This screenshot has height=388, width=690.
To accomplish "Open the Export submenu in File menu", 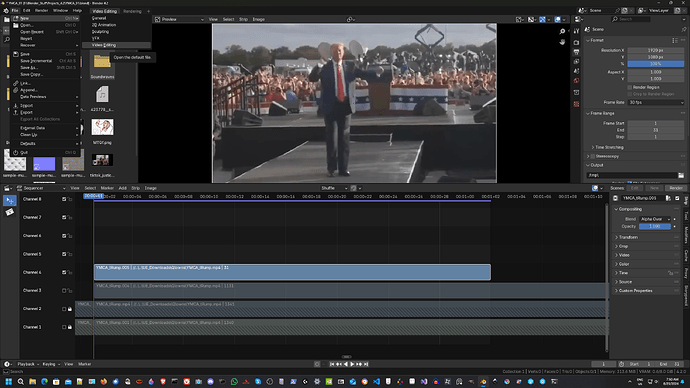I will [45, 112].
